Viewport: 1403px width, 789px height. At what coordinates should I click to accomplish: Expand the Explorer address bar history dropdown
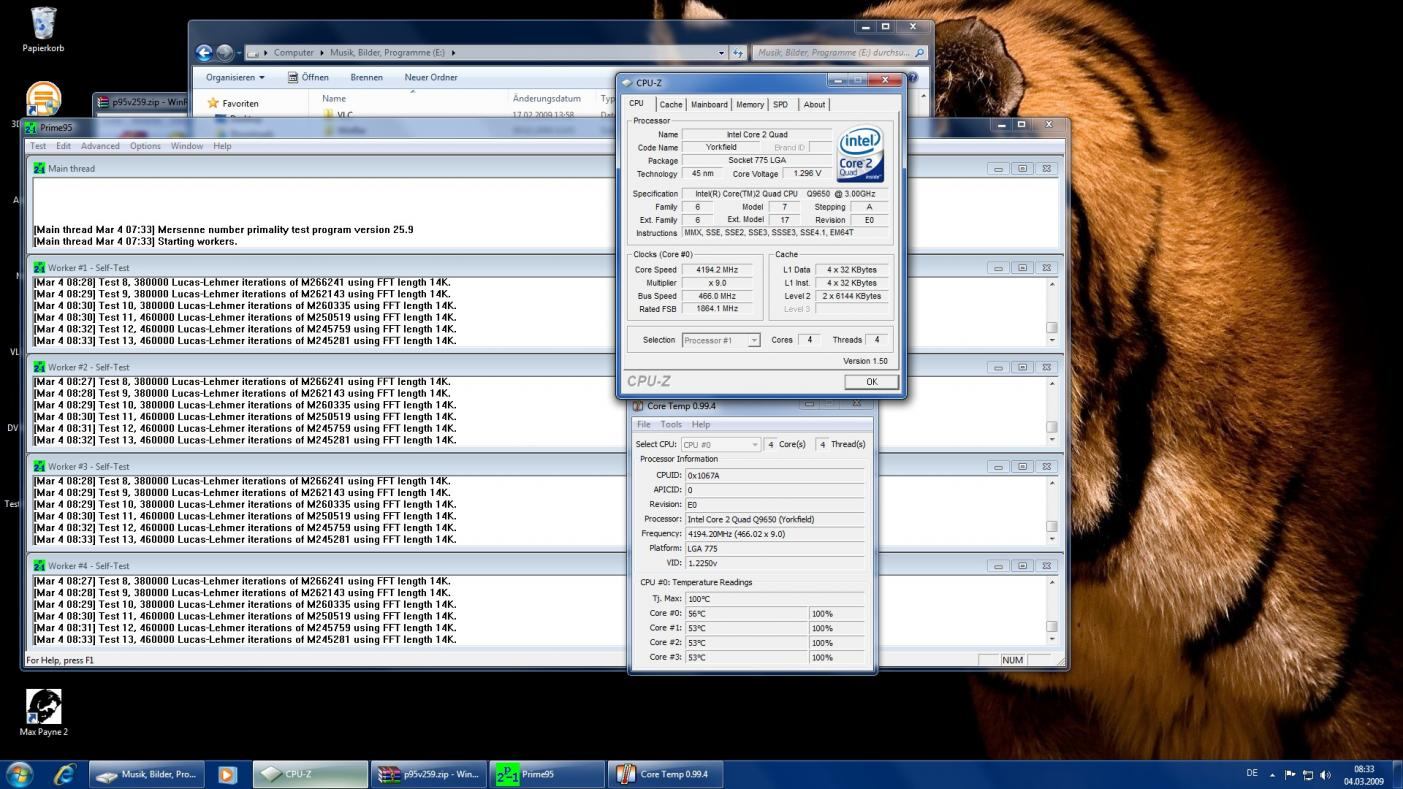722,53
